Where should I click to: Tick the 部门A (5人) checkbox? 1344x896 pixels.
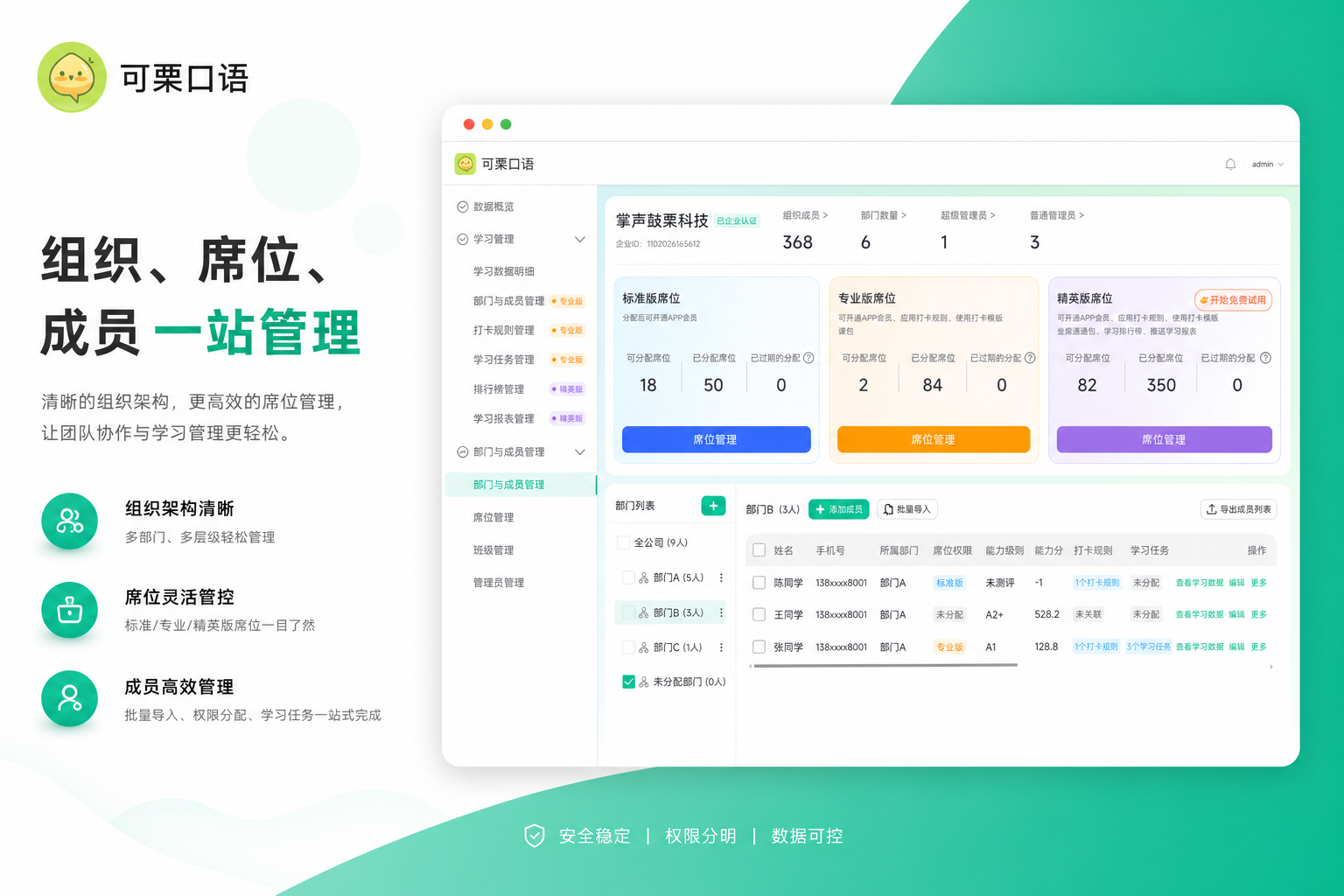point(628,577)
